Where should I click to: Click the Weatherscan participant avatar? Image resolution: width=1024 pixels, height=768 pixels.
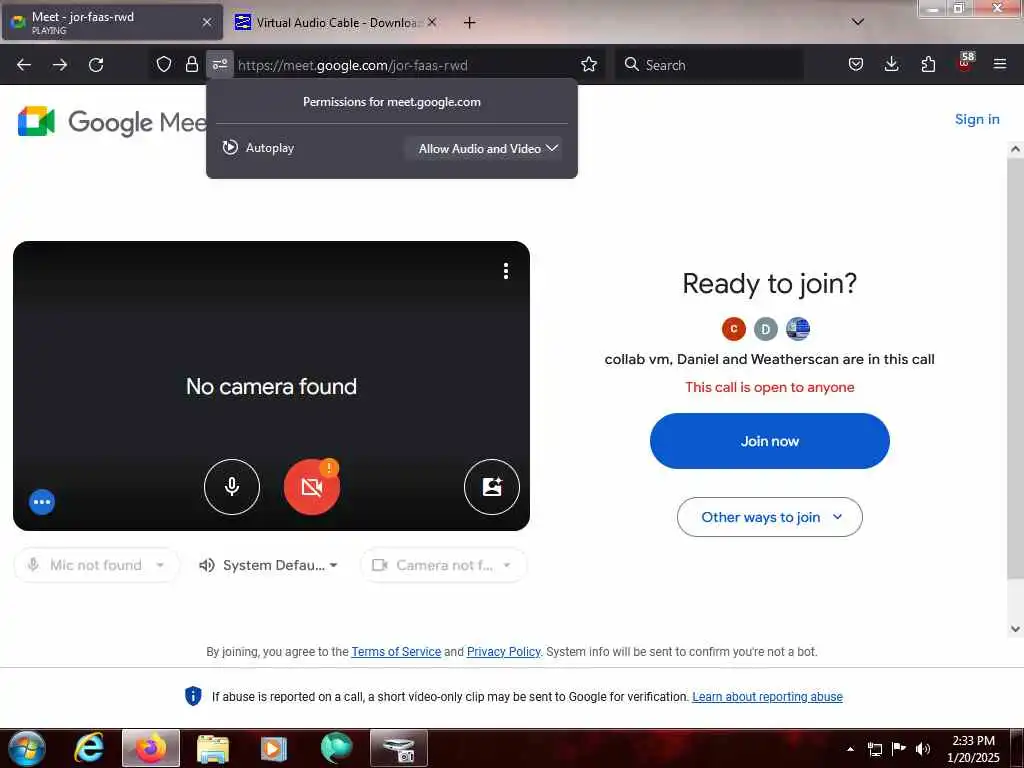pos(797,328)
